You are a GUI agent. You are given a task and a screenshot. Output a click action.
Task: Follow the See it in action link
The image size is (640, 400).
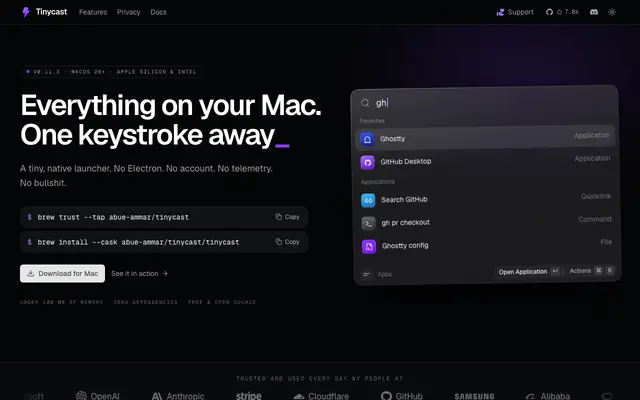click(x=140, y=273)
